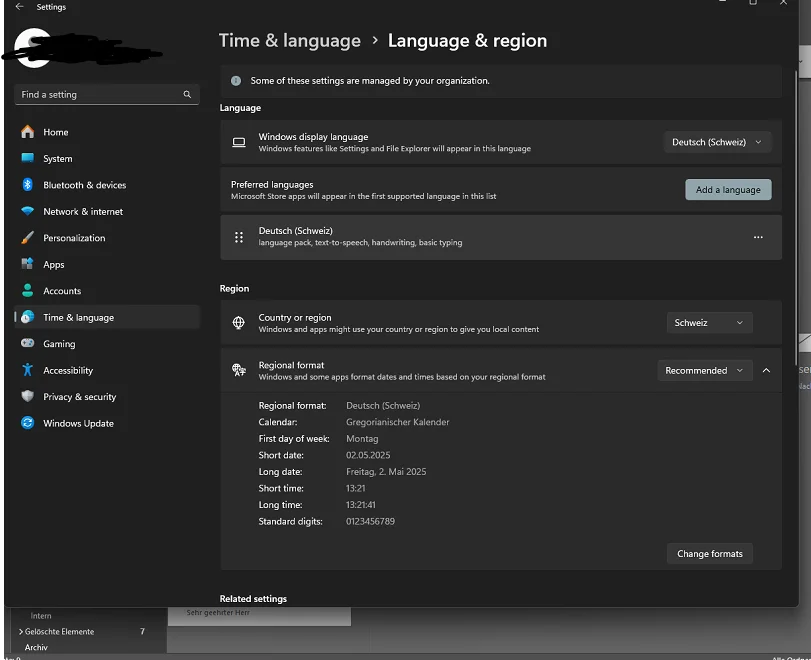Click Add a language button
Screen dimensions: 811x660
coord(728,190)
